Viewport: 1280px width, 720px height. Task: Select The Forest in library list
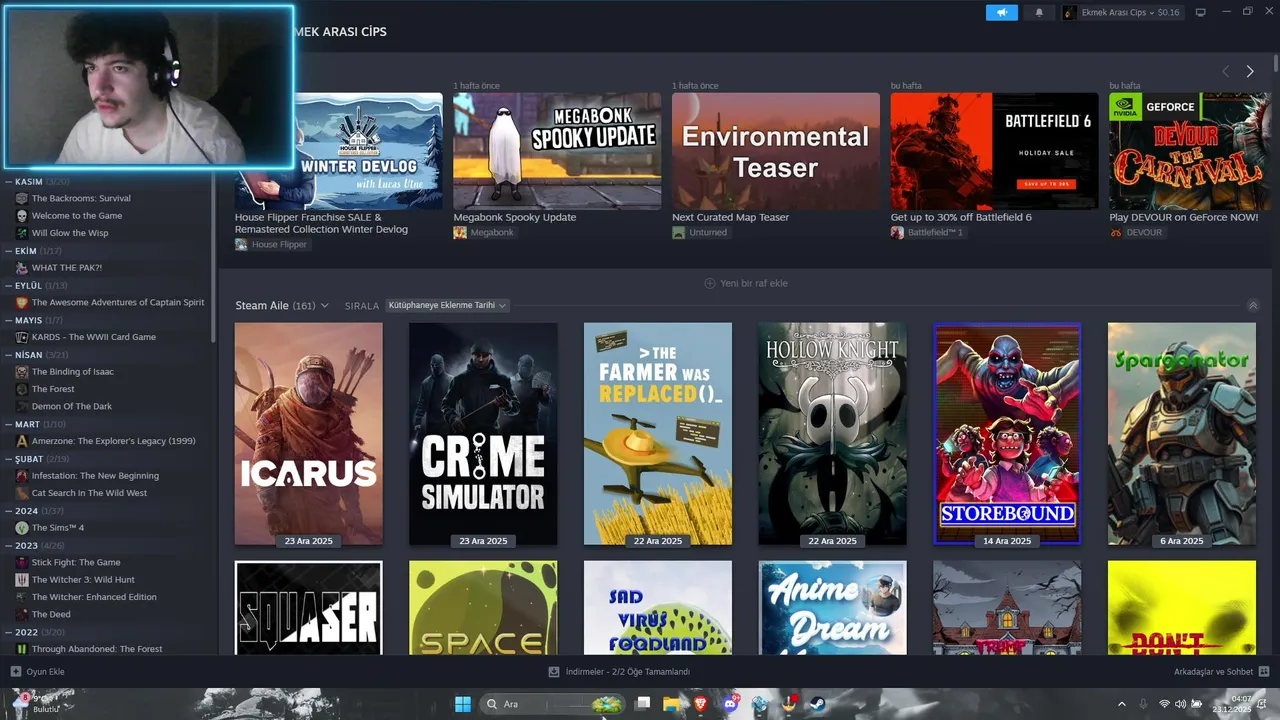point(53,389)
